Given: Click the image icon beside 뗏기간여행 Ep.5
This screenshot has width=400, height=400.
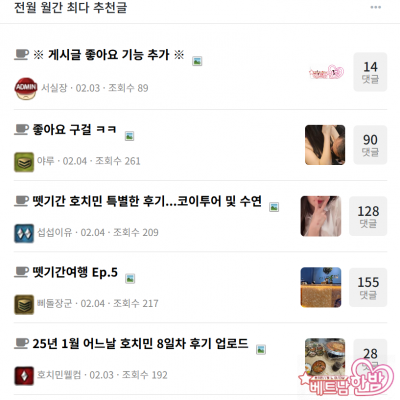Looking at the screenshot, I should point(130,279).
